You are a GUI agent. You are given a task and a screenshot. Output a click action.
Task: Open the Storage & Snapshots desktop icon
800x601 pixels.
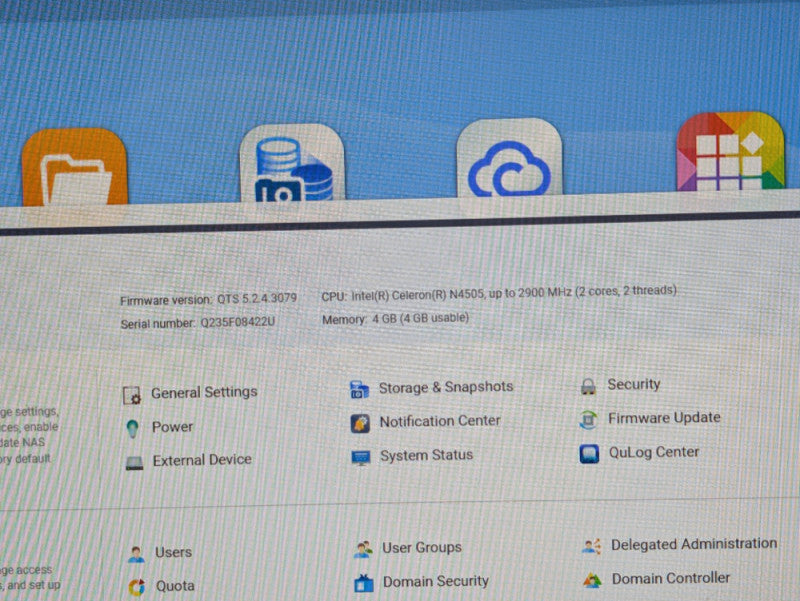[x=292, y=163]
